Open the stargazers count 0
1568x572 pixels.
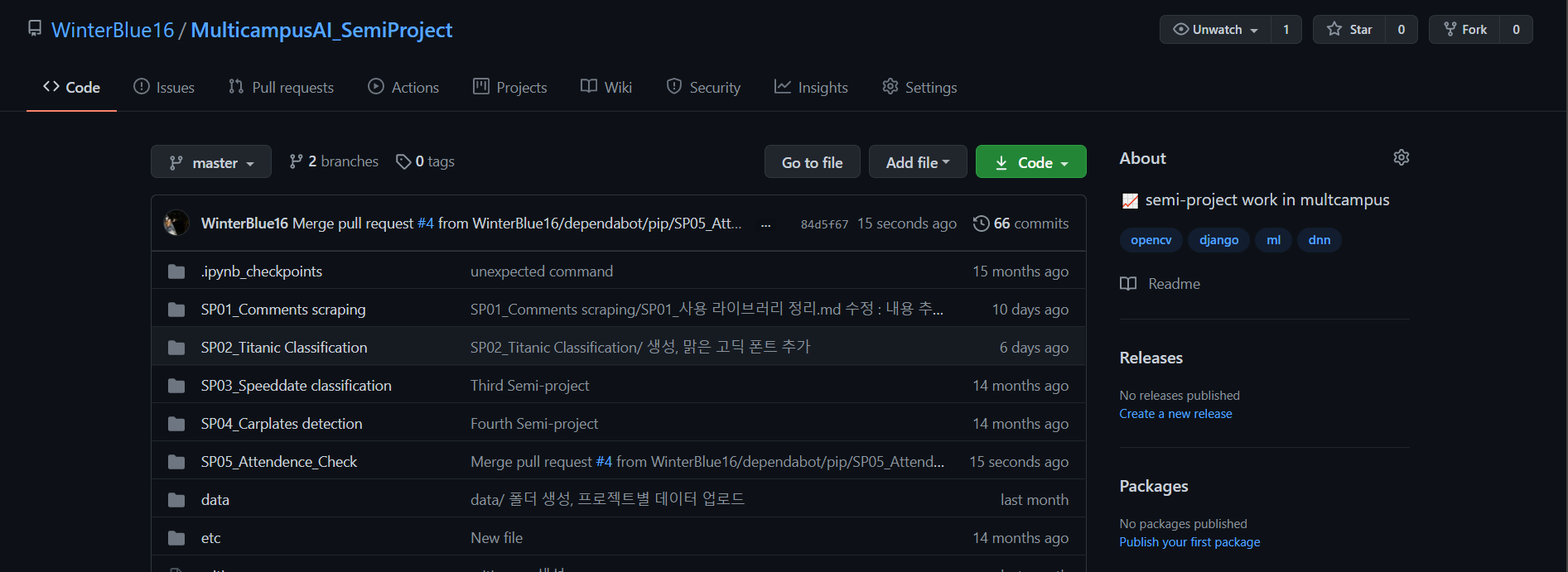point(1401,29)
